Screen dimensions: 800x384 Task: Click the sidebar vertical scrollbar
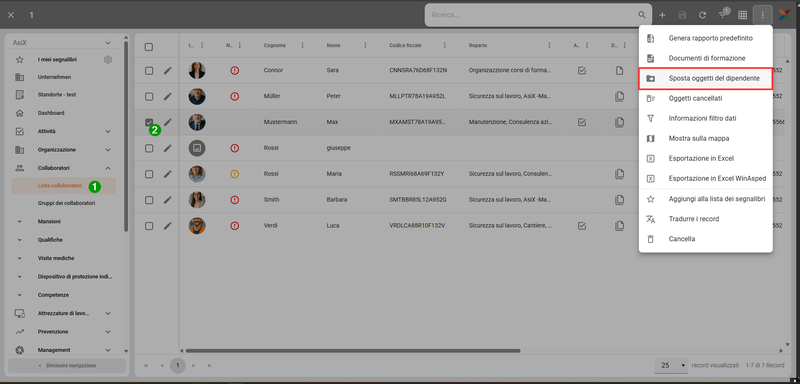(126, 137)
